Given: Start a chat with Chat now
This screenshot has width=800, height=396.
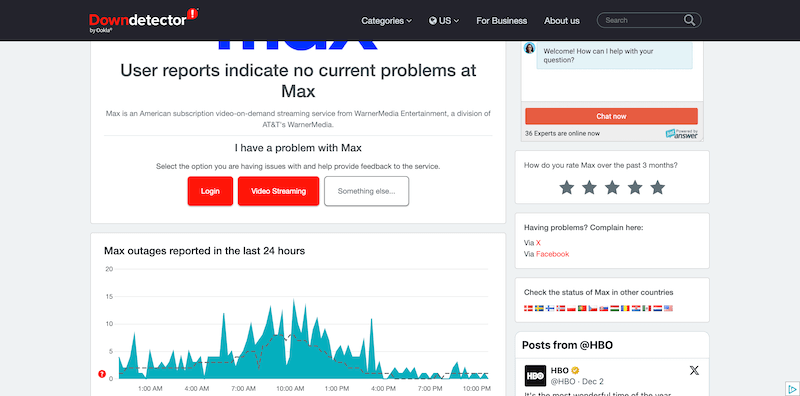Looking at the screenshot, I should pos(611,116).
